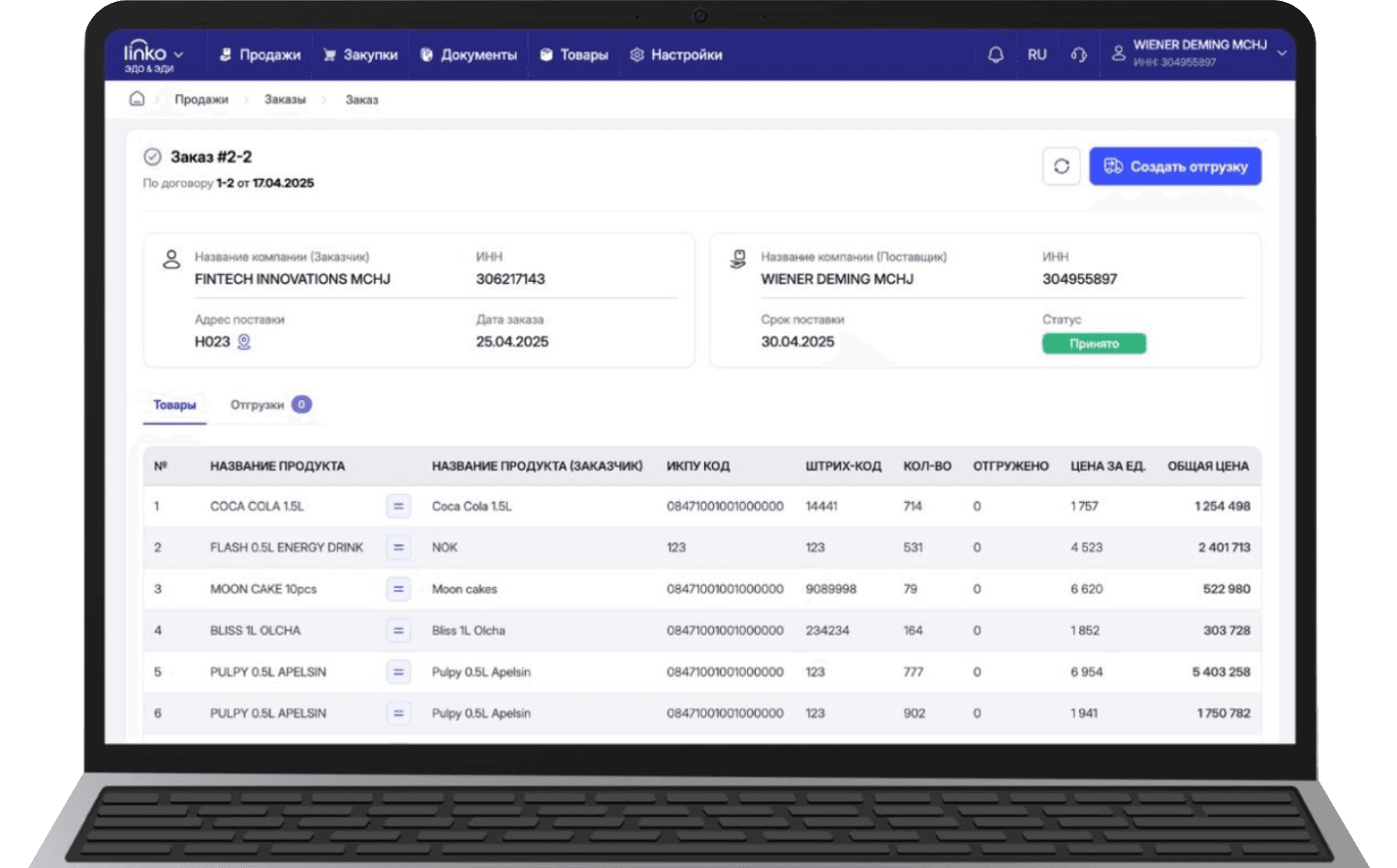Click the refresh order icon button
Image resolution: width=1397 pixels, height=868 pixels.
1061,167
